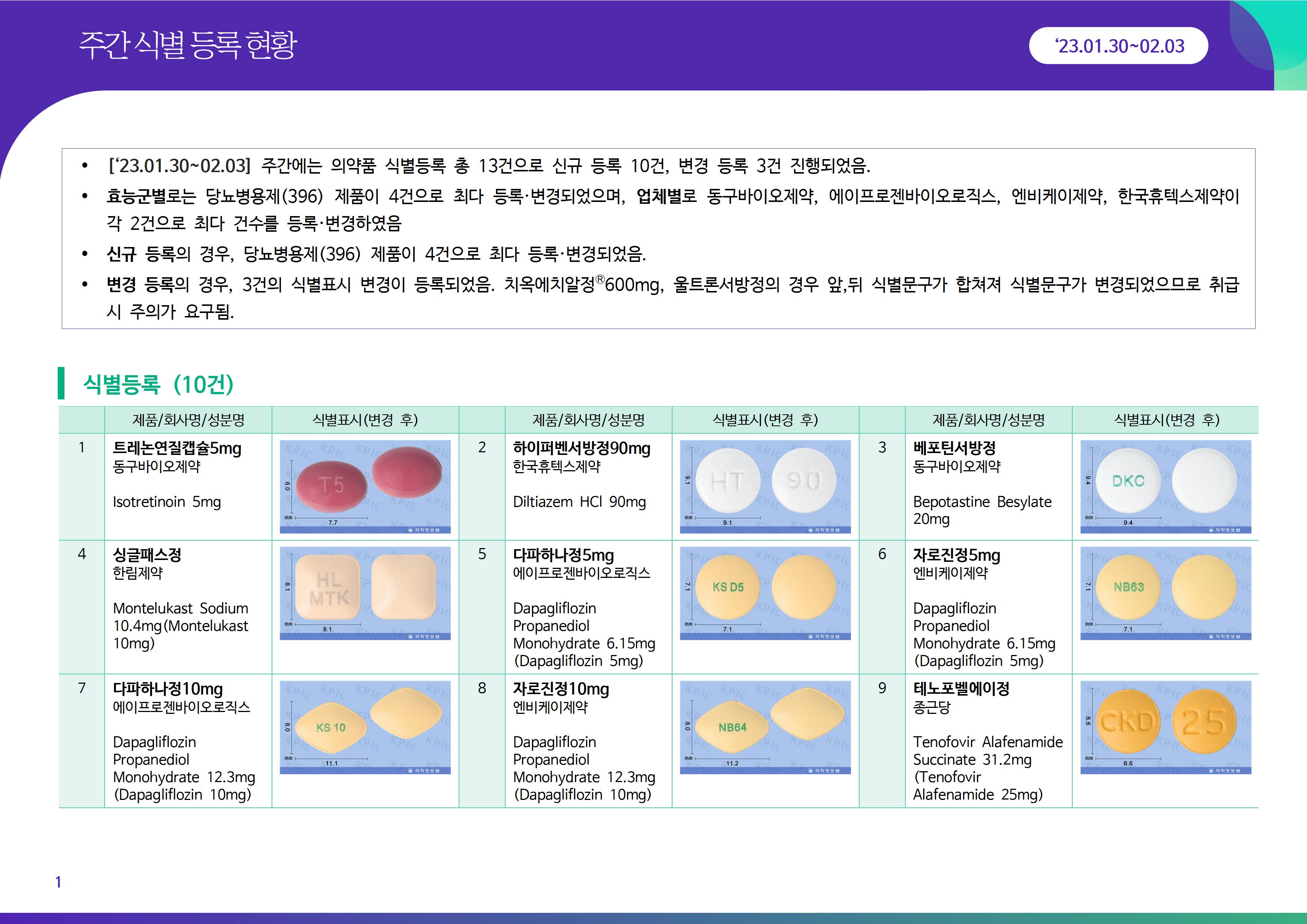Image resolution: width=1307 pixels, height=924 pixels.
Task: Click the DKC white tablet image
Action: (1165, 486)
